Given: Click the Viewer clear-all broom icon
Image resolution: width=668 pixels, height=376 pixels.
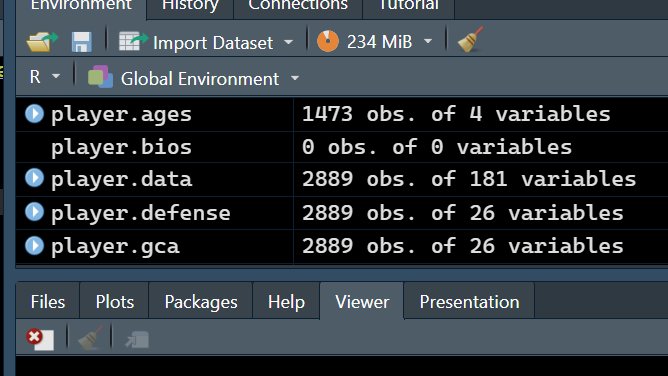Looking at the screenshot, I should pos(90,339).
